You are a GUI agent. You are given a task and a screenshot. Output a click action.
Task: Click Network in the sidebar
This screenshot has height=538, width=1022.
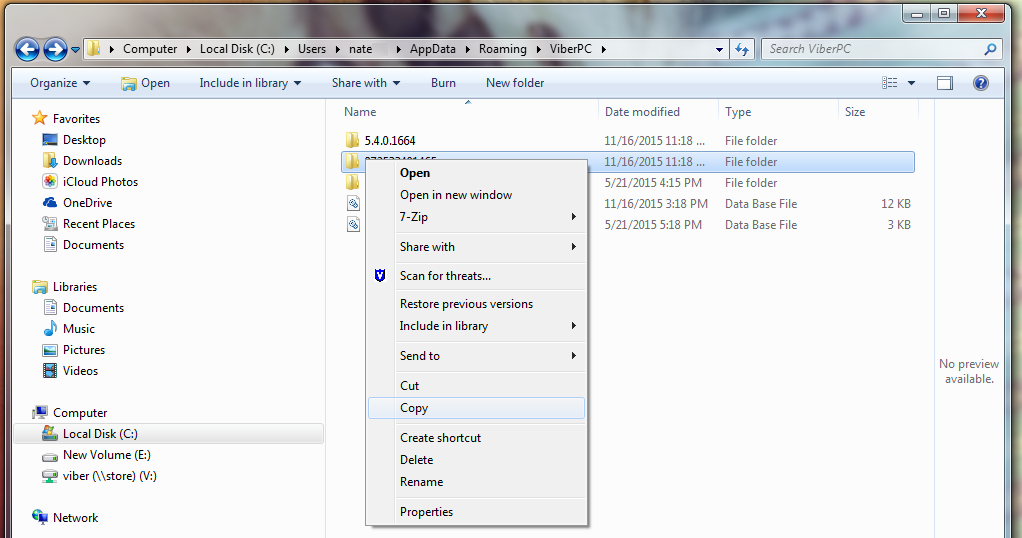(x=75, y=518)
